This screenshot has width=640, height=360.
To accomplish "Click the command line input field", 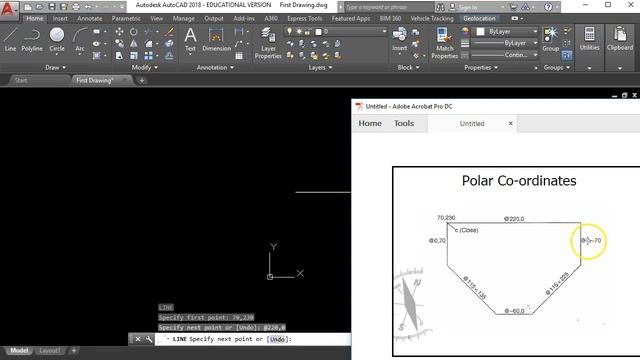I will coord(252,339).
